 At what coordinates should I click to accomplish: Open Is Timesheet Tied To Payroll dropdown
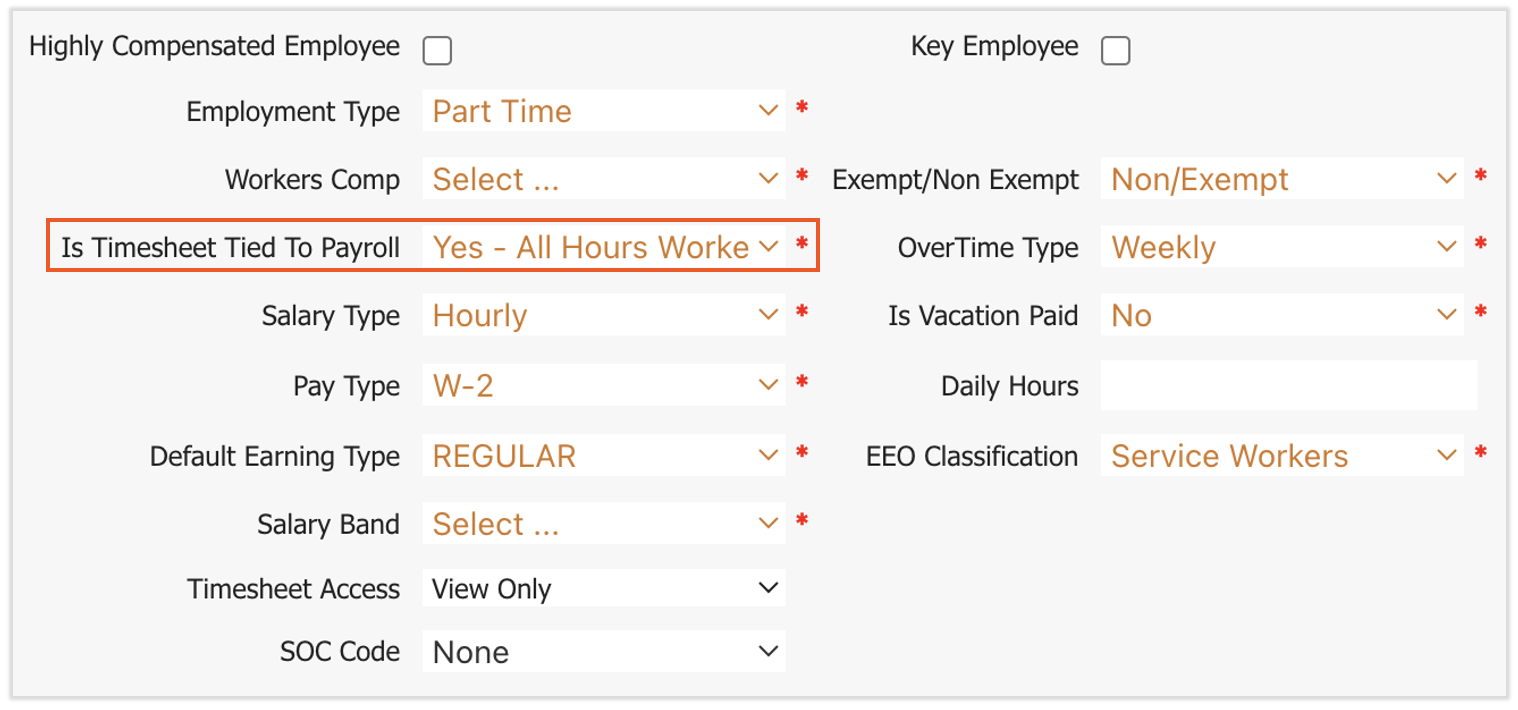click(603, 247)
